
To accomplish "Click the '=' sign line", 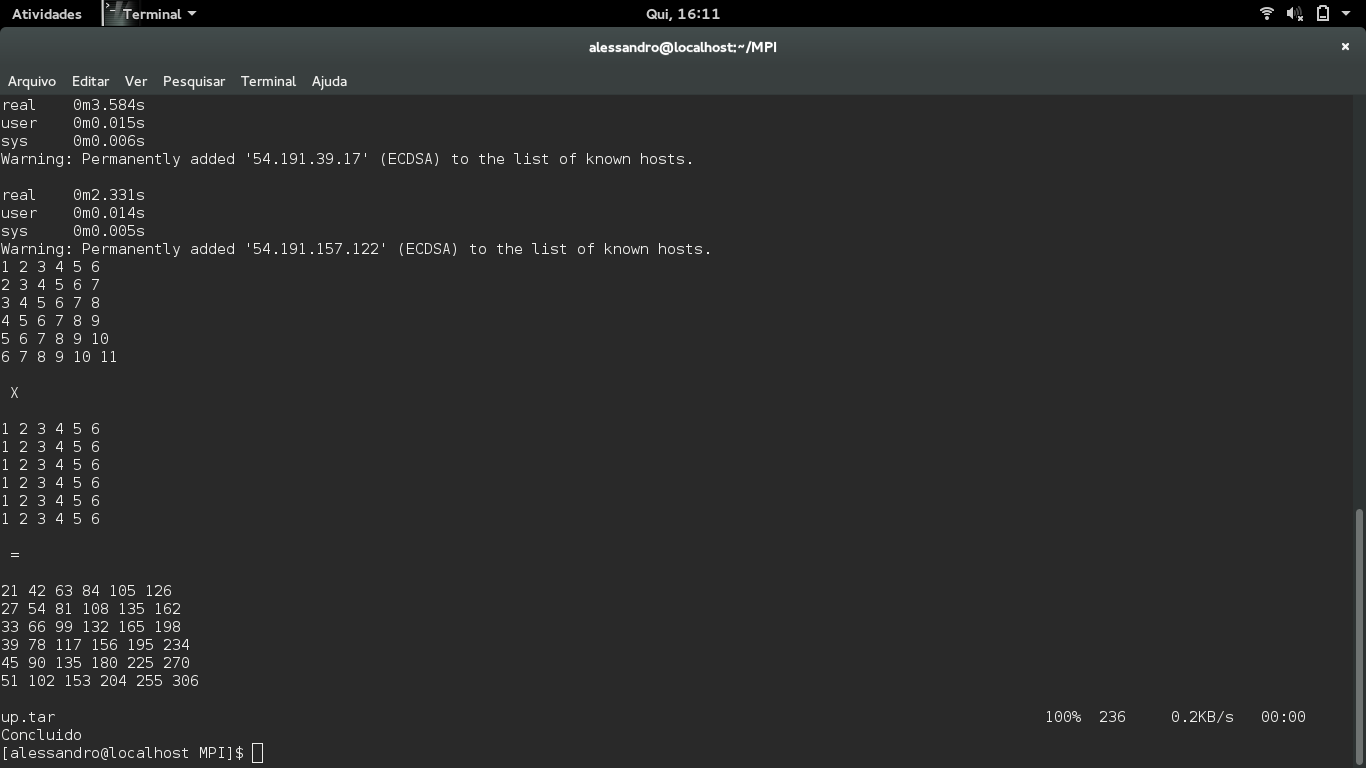I will pyautogui.click(x=14, y=555).
